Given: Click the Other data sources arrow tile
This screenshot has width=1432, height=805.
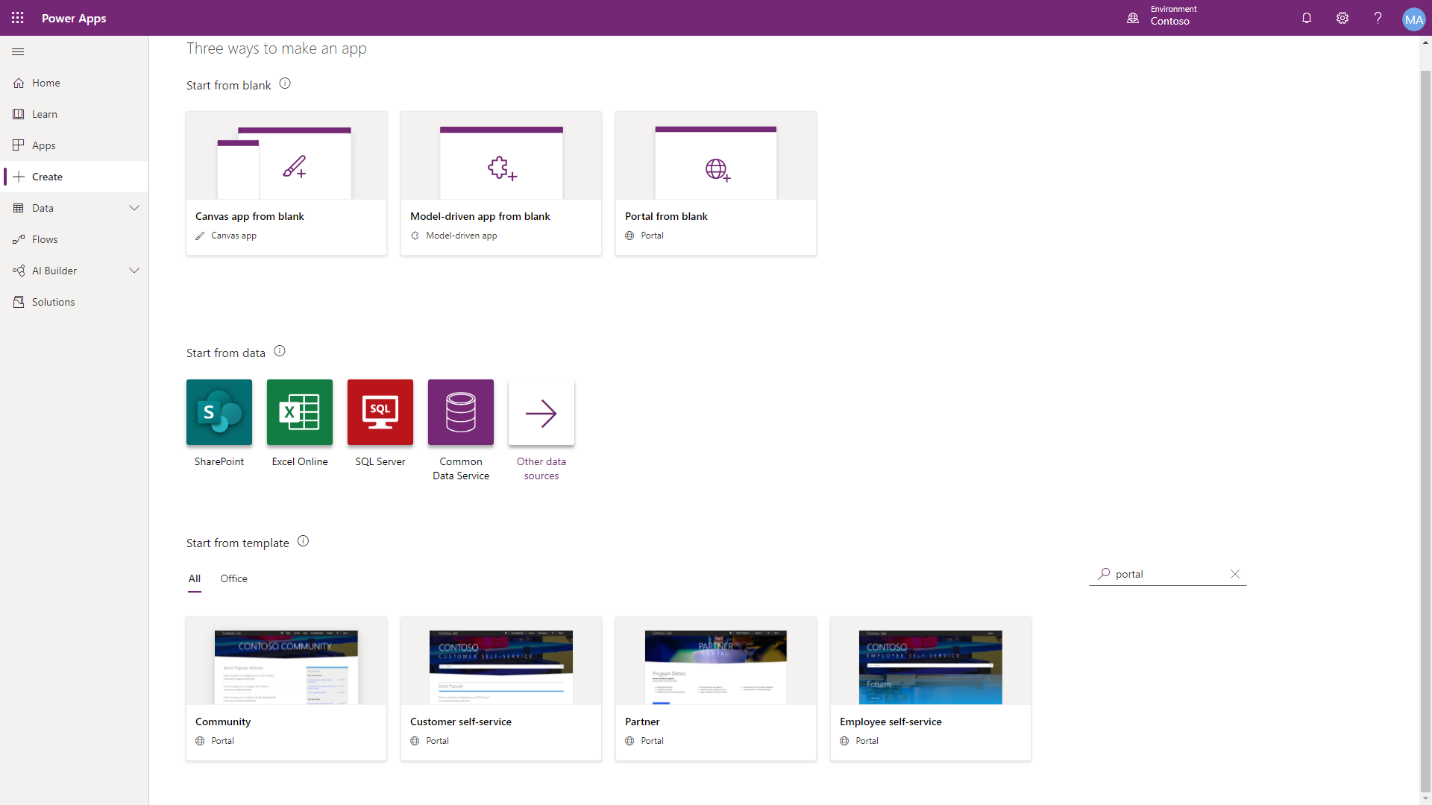Looking at the screenshot, I should (541, 412).
